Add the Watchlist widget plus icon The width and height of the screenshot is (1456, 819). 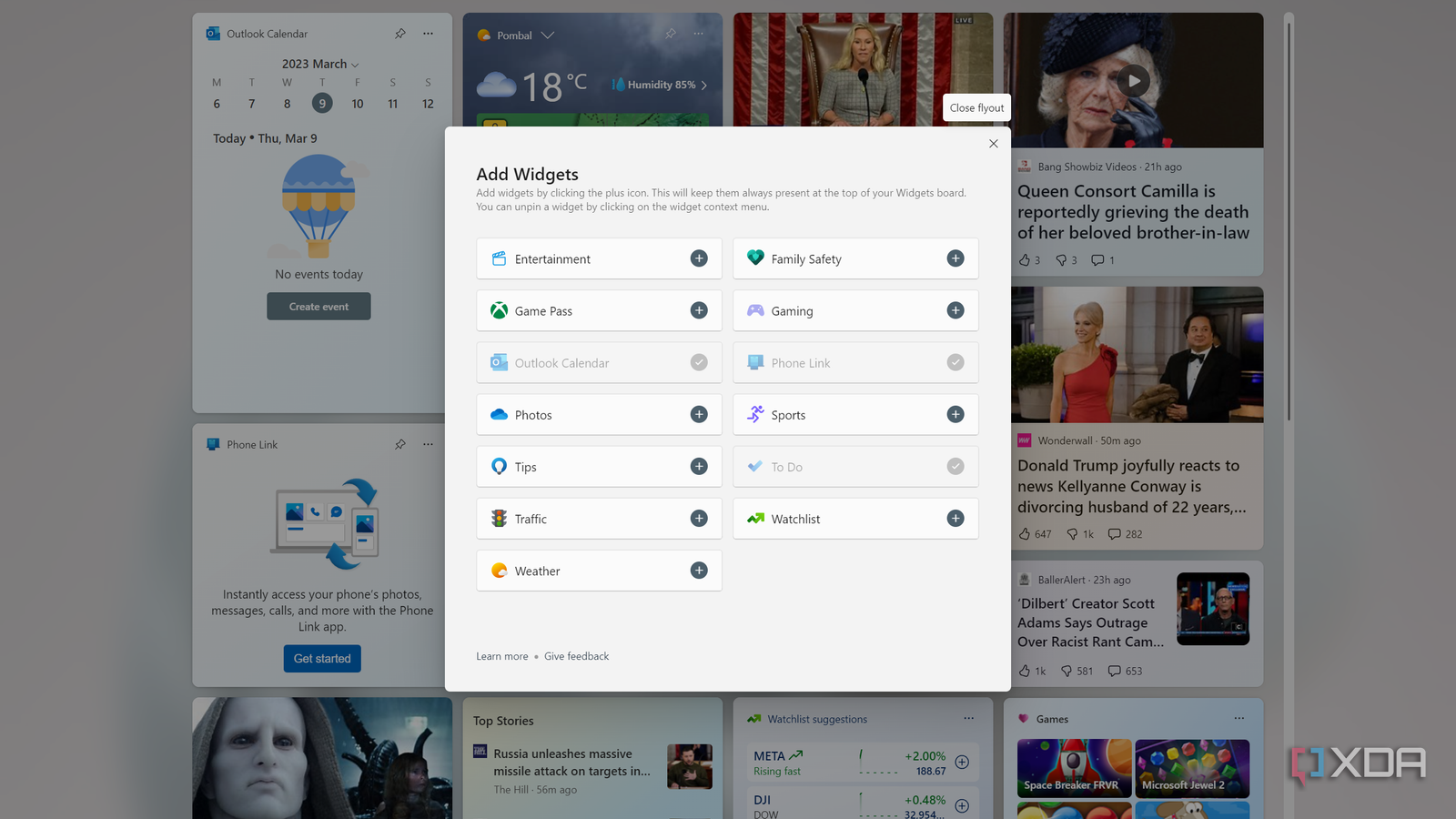click(955, 518)
